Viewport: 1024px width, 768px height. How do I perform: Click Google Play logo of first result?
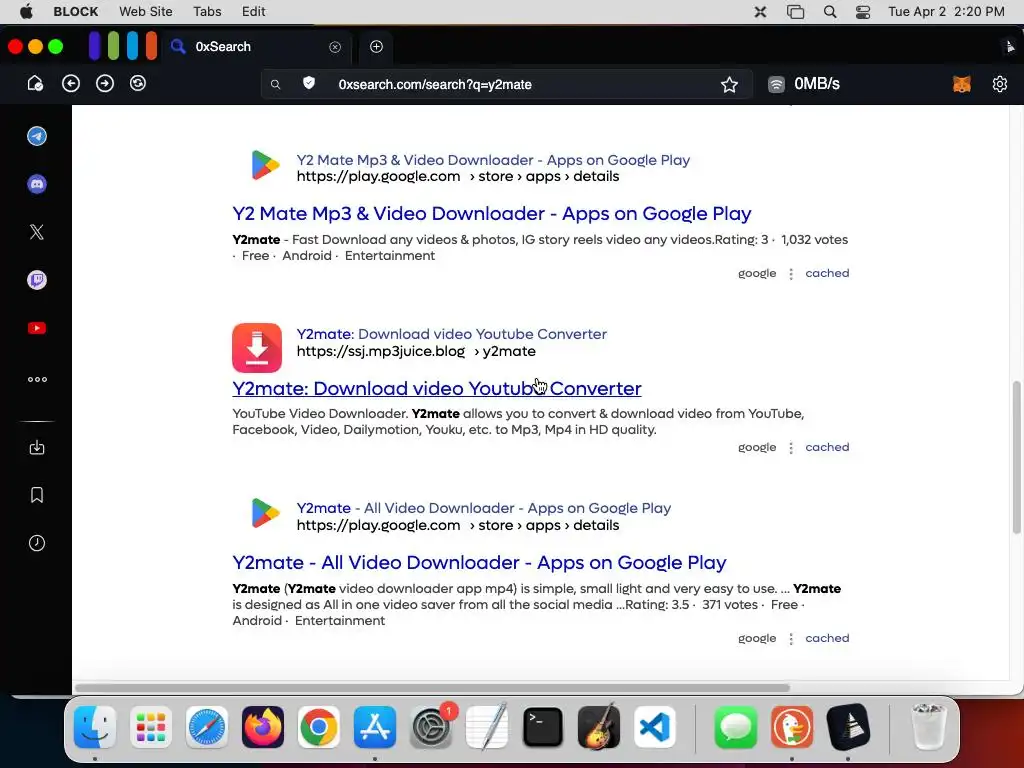(x=264, y=165)
